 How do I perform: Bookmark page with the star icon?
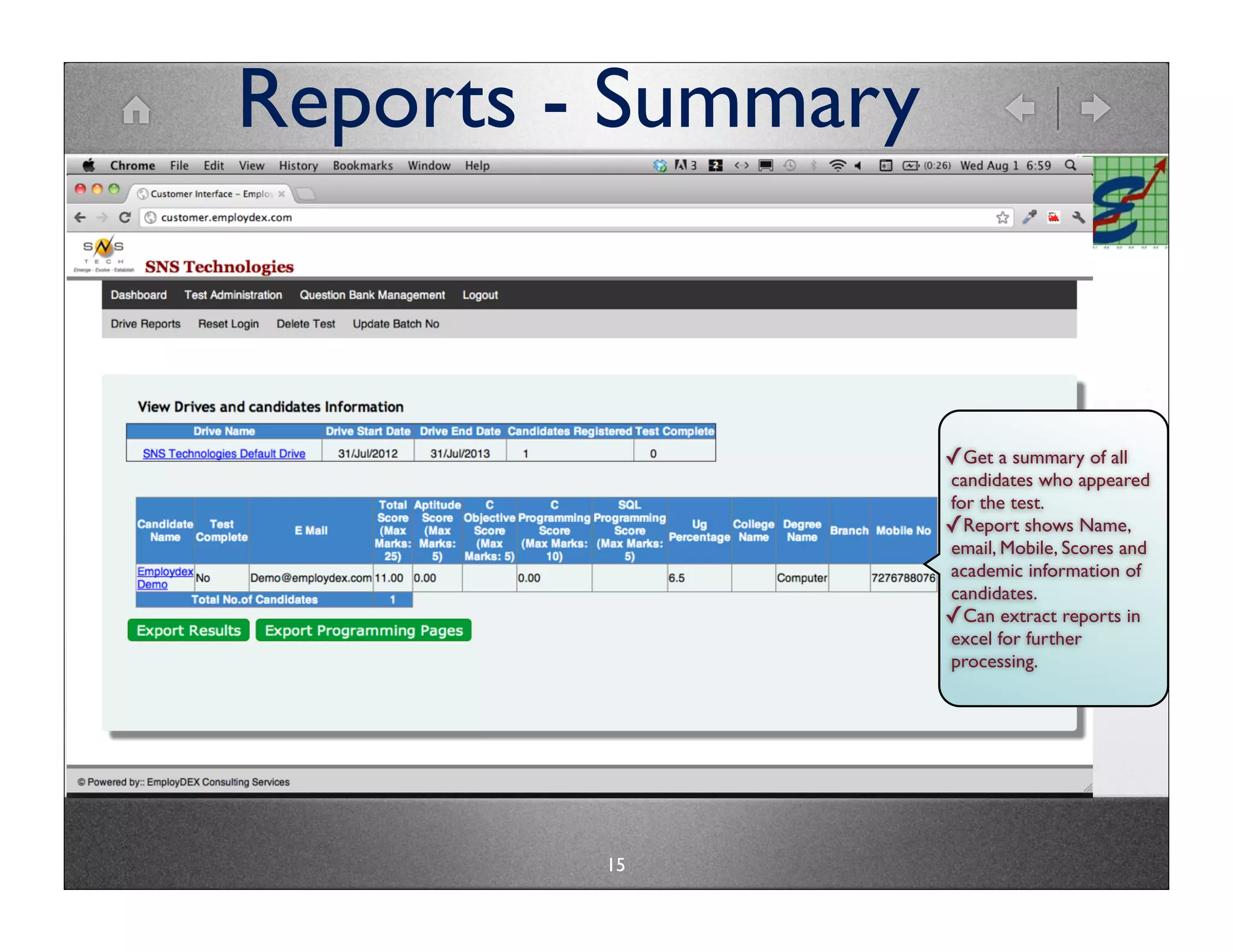click(1002, 217)
